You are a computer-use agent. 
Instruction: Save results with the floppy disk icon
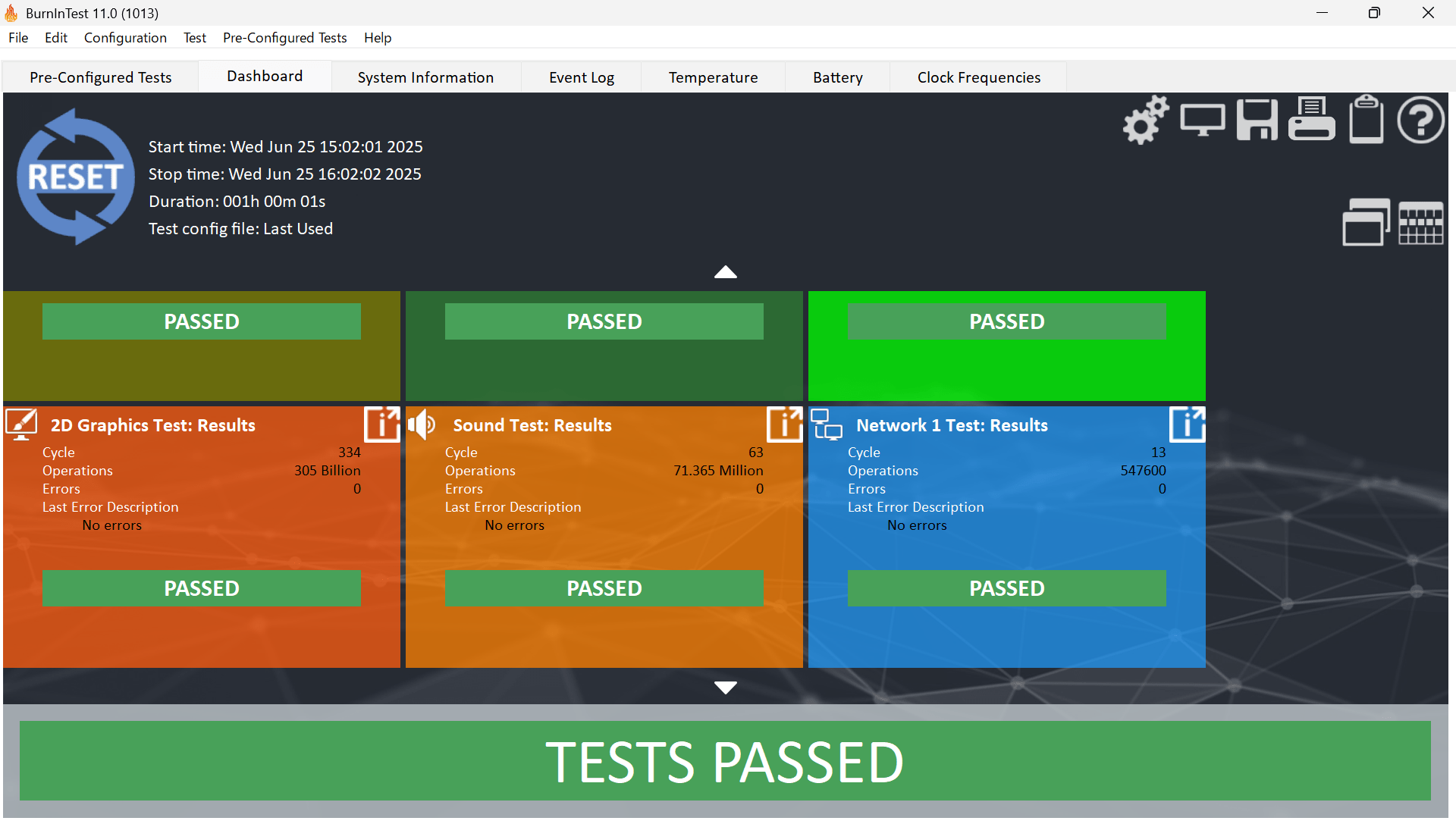click(x=1257, y=120)
